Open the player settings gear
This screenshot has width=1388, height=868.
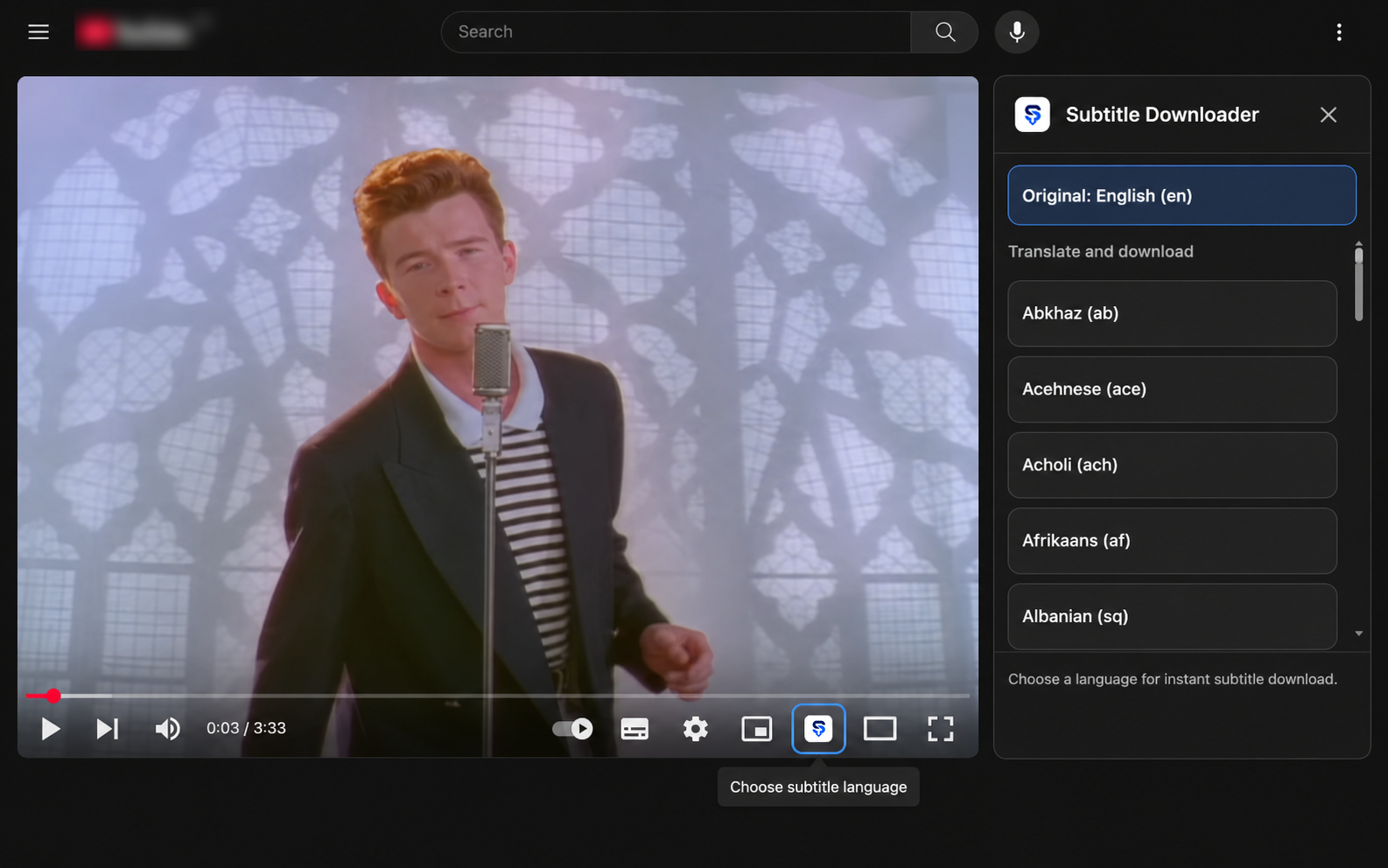pos(696,729)
